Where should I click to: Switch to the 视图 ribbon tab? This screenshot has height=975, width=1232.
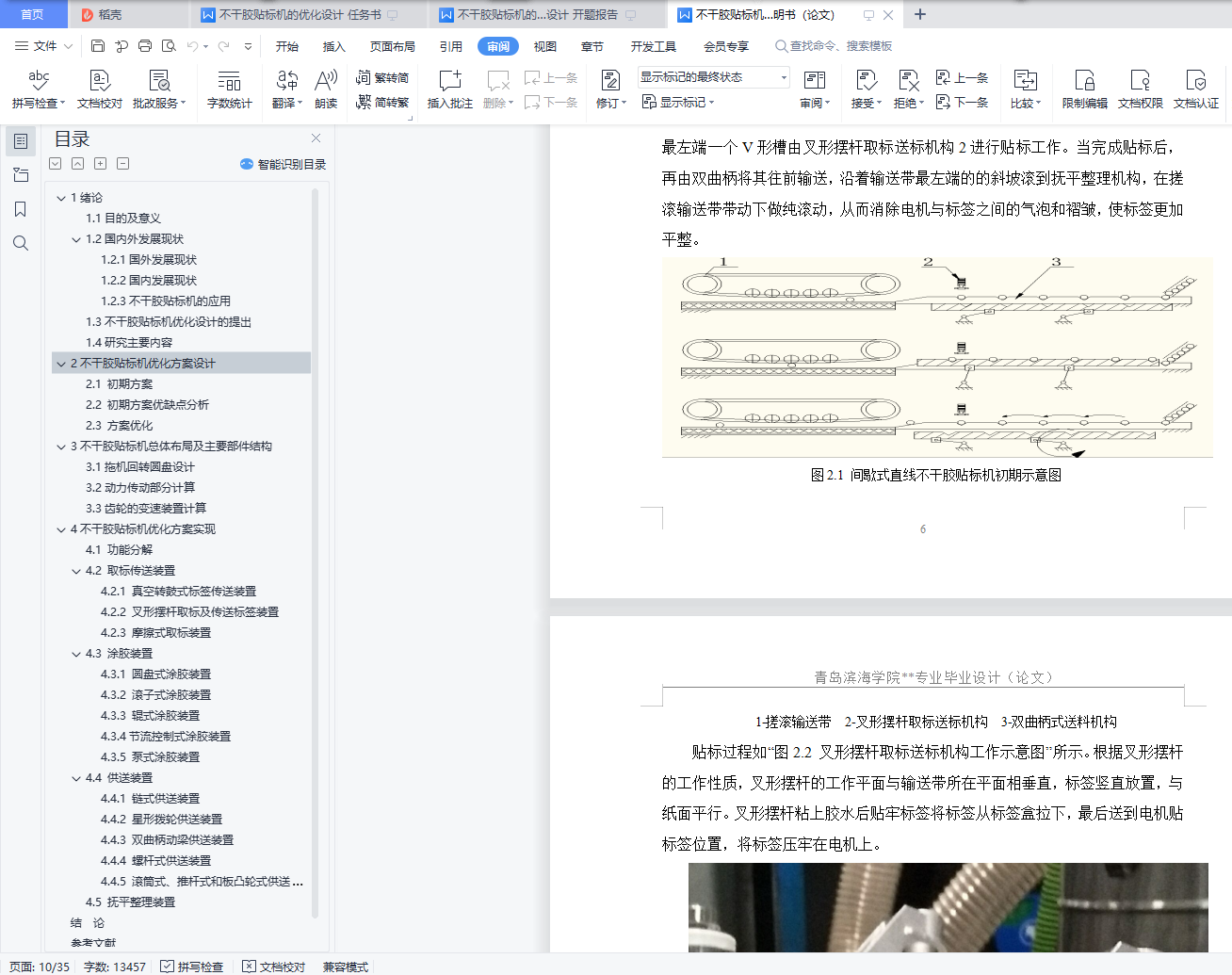545,46
